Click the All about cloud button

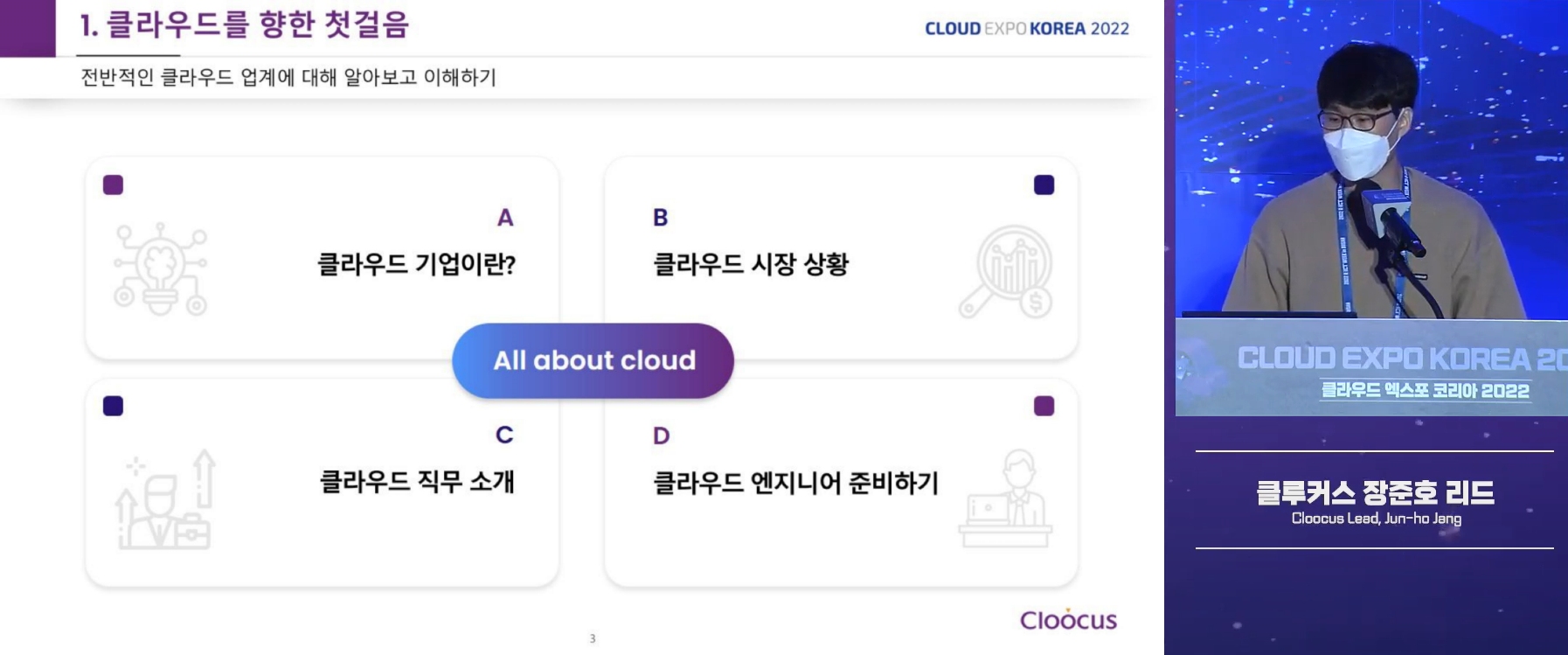click(593, 360)
